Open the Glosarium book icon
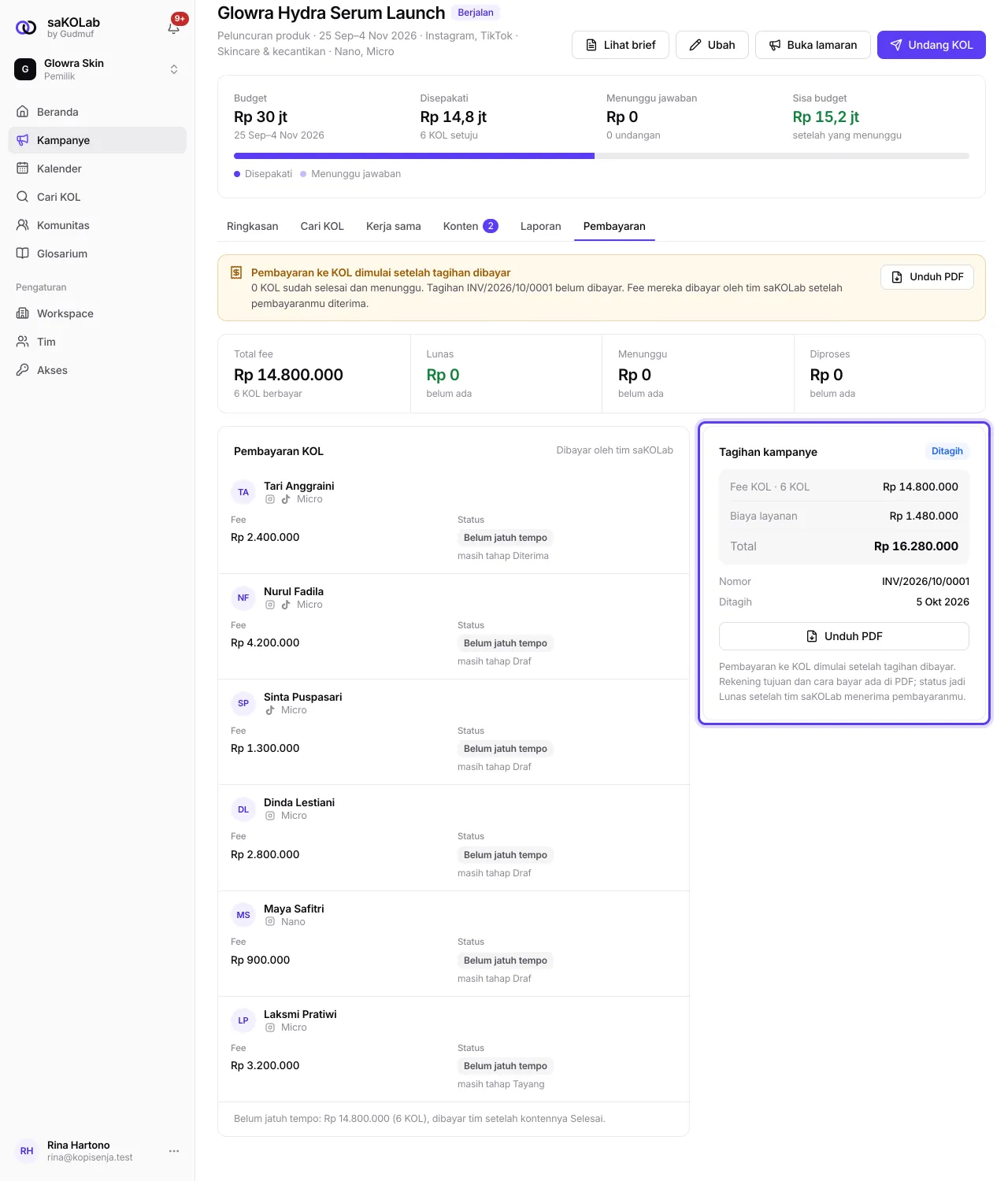 pyautogui.click(x=23, y=254)
